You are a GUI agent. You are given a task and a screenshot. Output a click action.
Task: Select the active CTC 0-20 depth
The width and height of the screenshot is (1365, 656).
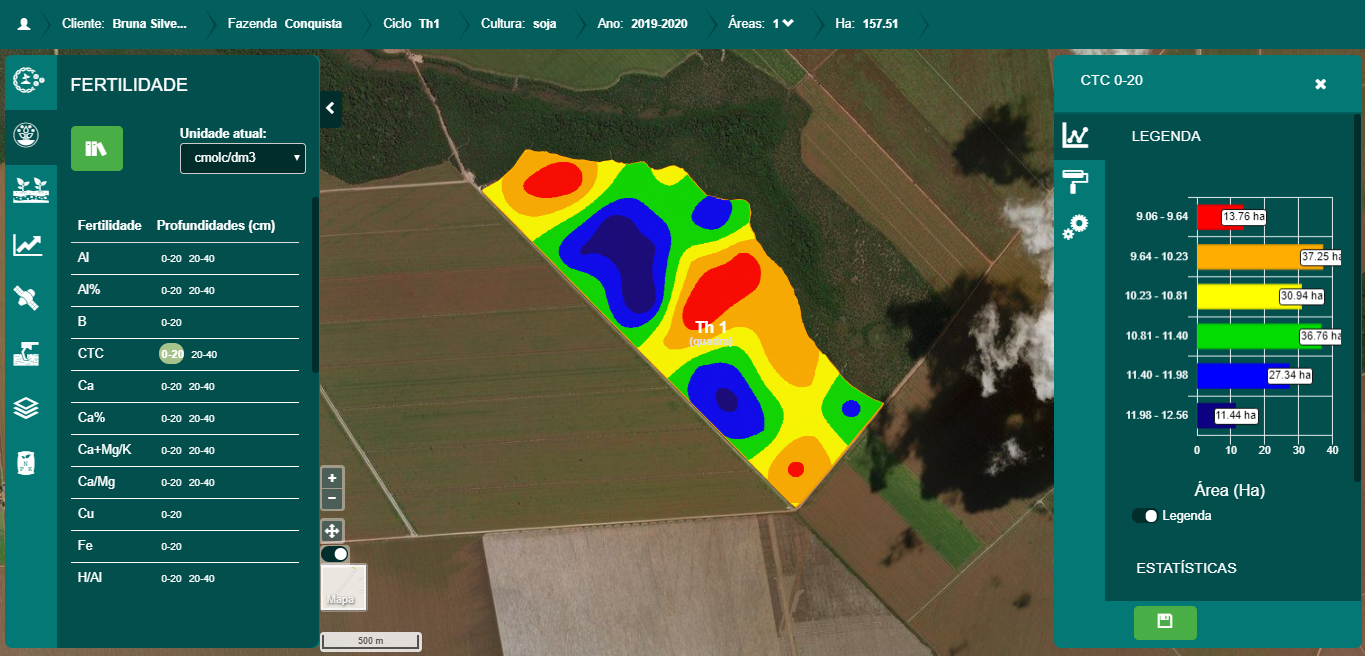point(172,354)
